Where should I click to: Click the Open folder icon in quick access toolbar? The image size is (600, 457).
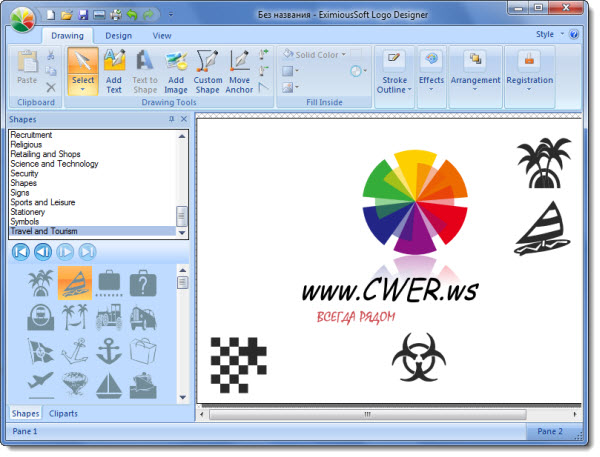click(x=67, y=15)
